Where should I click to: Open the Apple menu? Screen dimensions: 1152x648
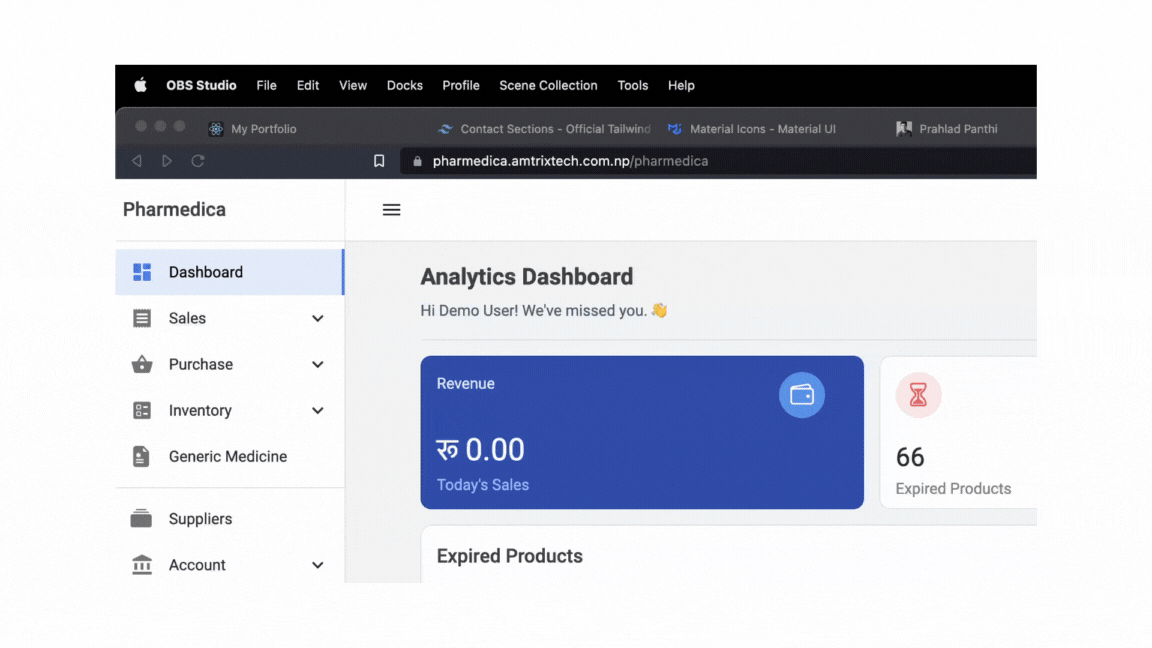(141, 86)
